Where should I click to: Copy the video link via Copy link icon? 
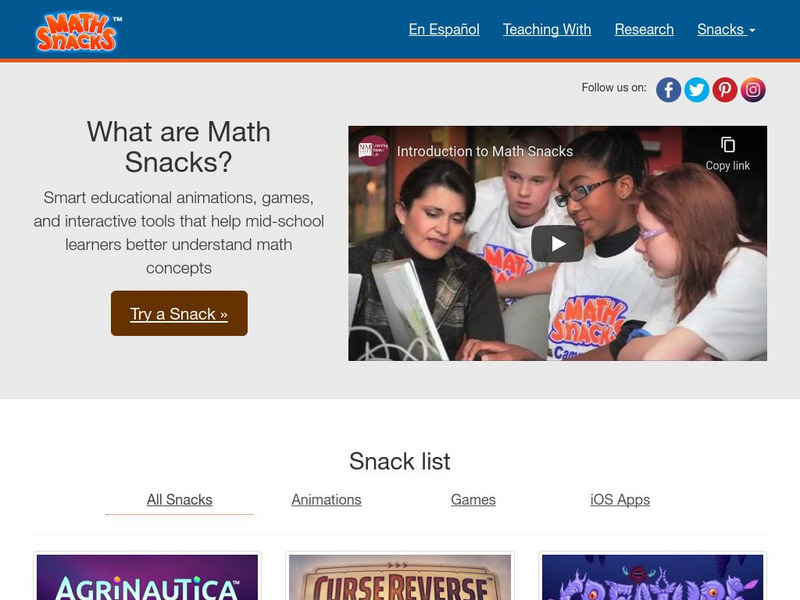click(728, 153)
